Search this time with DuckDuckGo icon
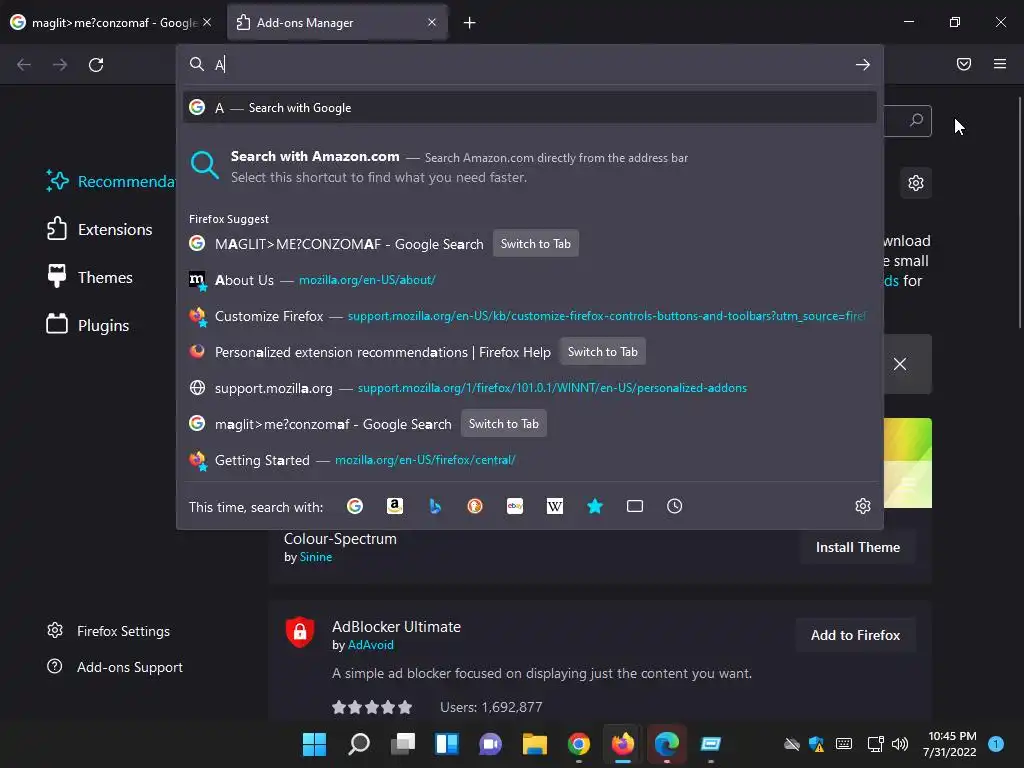1024x768 pixels. click(x=475, y=506)
